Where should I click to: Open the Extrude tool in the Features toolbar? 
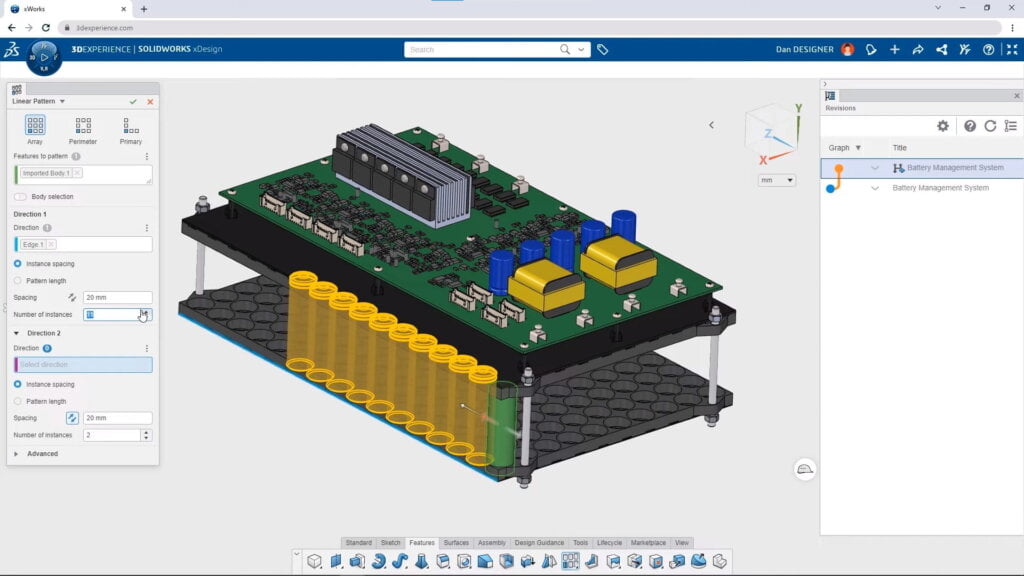tap(337, 561)
